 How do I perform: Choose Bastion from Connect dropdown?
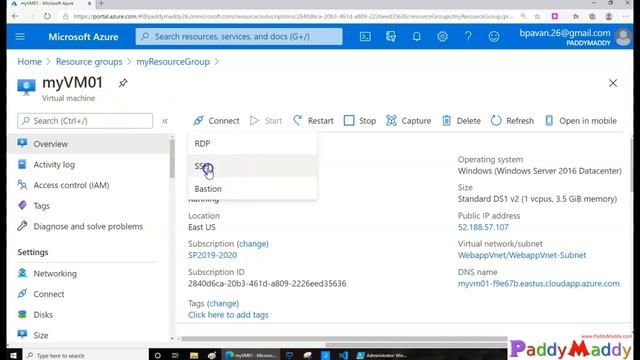tap(252, 189)
